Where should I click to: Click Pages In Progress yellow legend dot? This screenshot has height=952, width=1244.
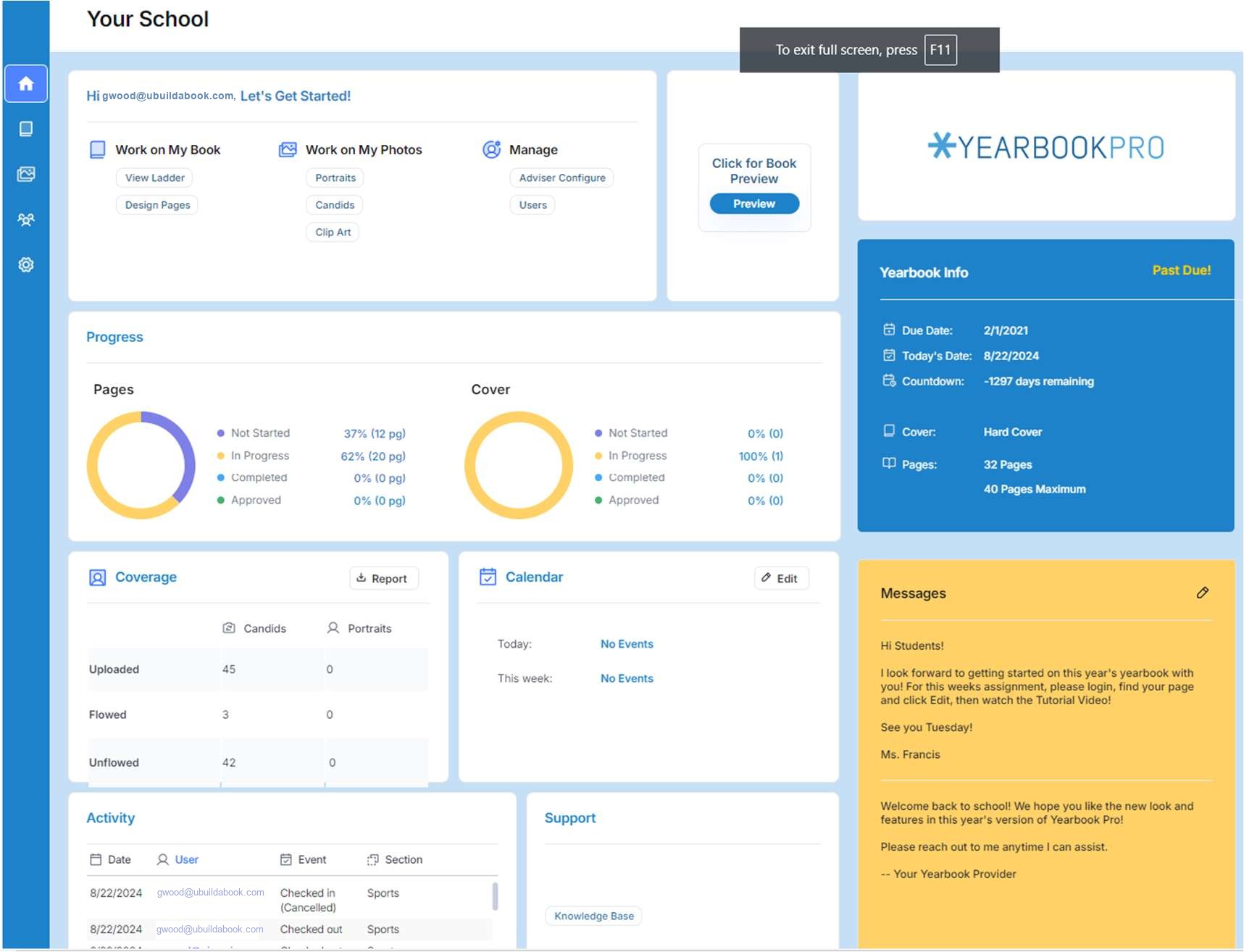(220, 456)
